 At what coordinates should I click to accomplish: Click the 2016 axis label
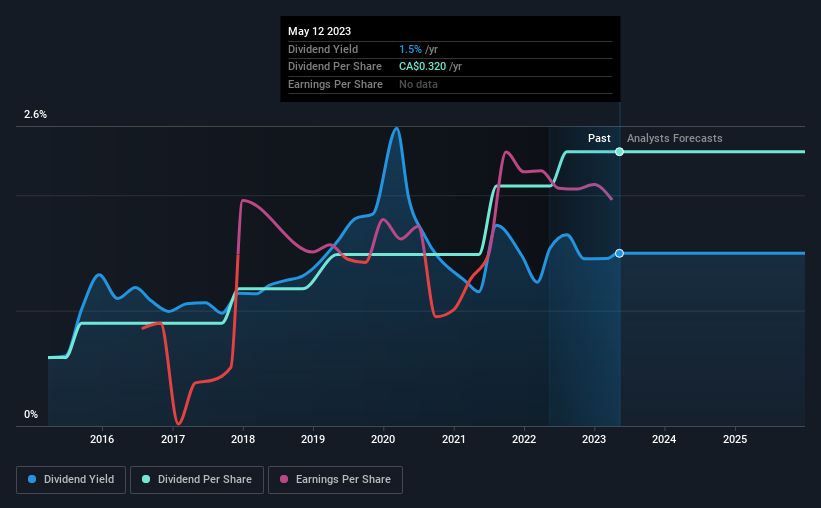click(x=102, y=439)
